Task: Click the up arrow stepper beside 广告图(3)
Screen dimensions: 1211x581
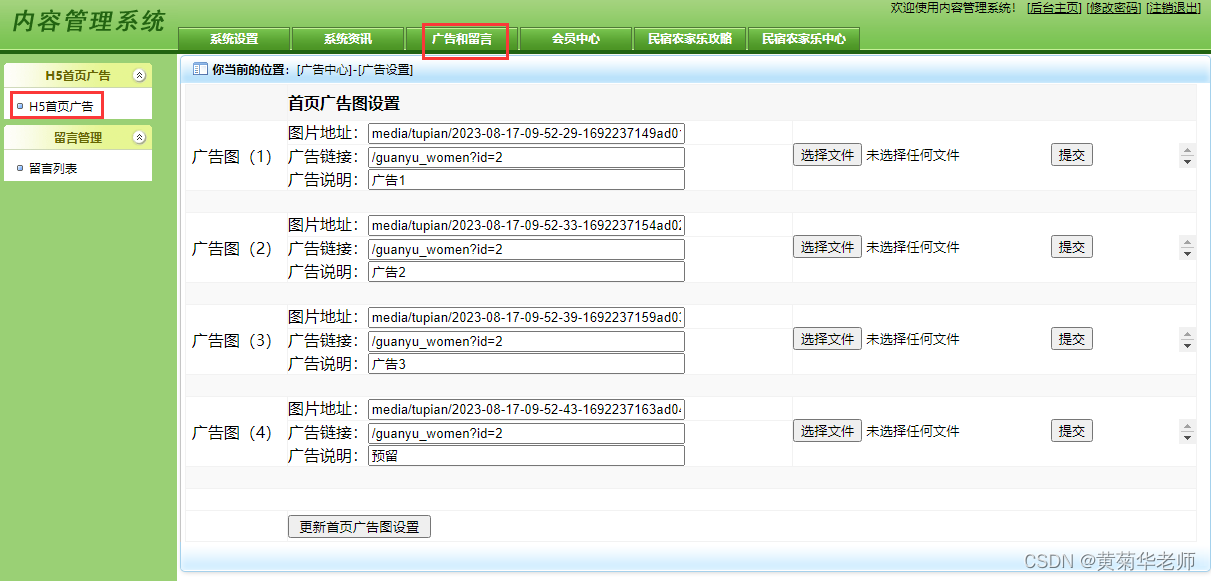Action: [1187, 333]
